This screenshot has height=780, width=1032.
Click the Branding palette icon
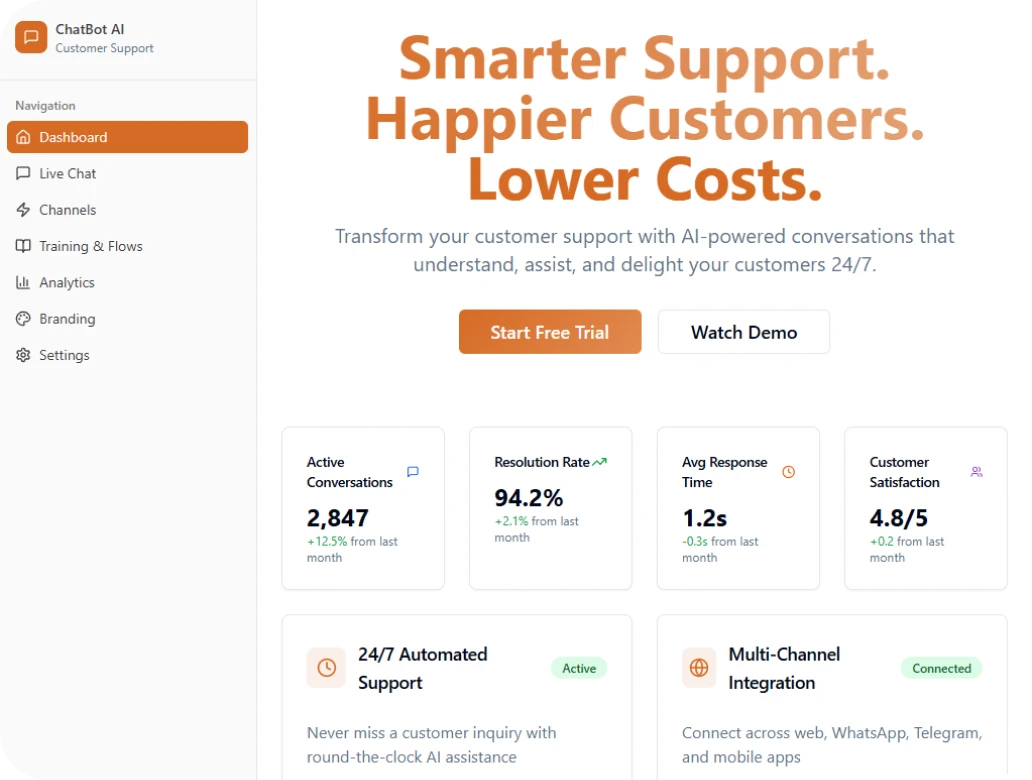23,319
